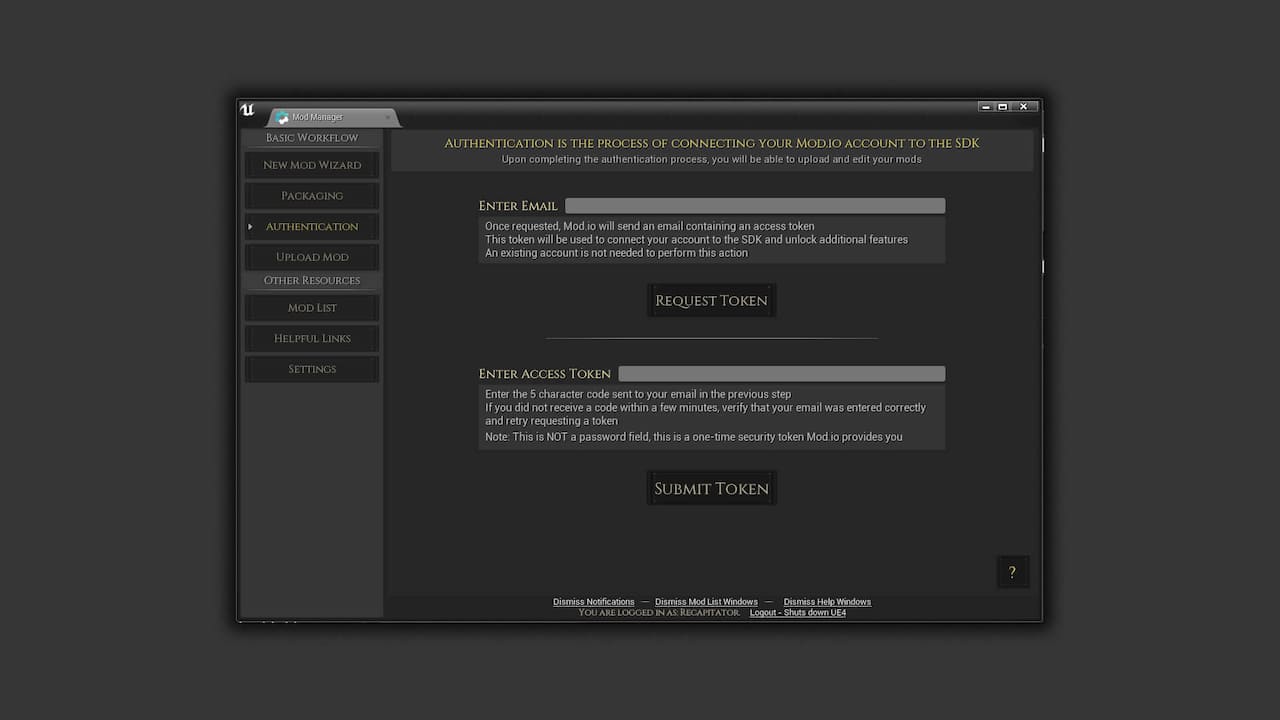The height and width of the screenshot is (720, 1280).
Task: Open the Settings sidebar item
Action: tap(312, 369)
